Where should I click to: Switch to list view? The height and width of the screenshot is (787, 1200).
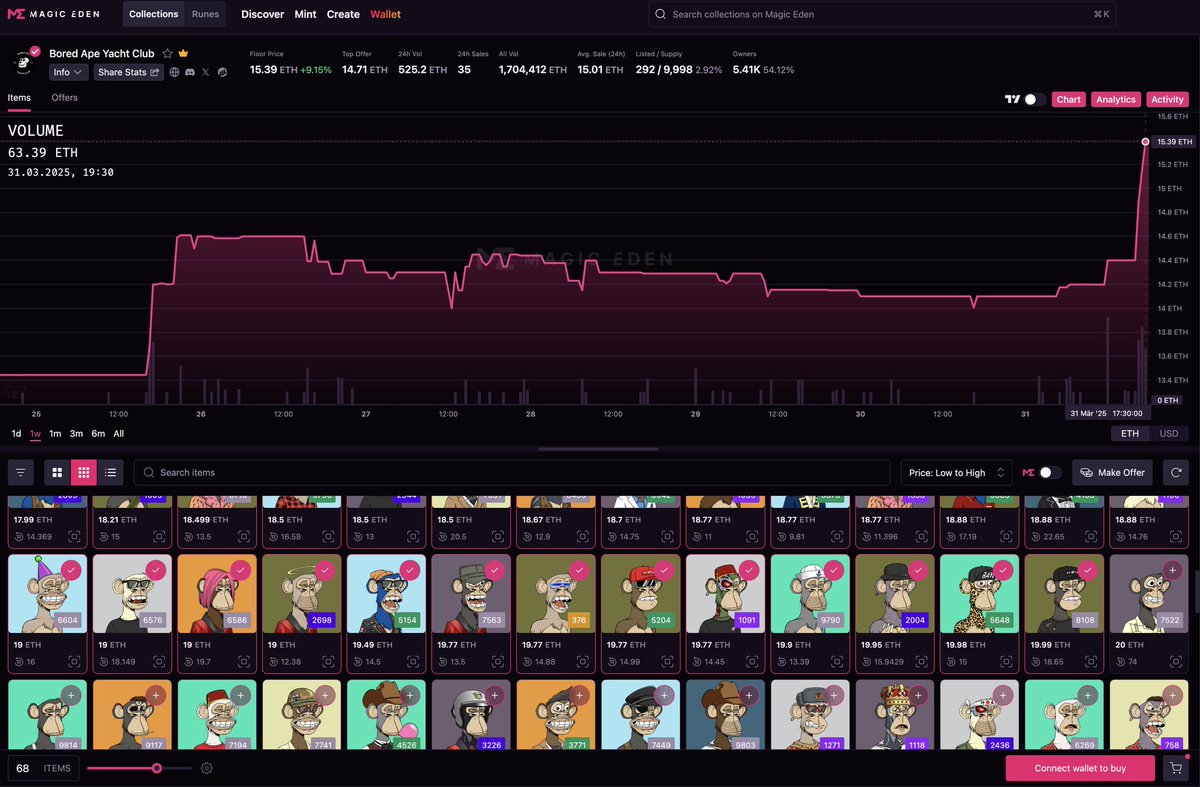tap(110, 472)
